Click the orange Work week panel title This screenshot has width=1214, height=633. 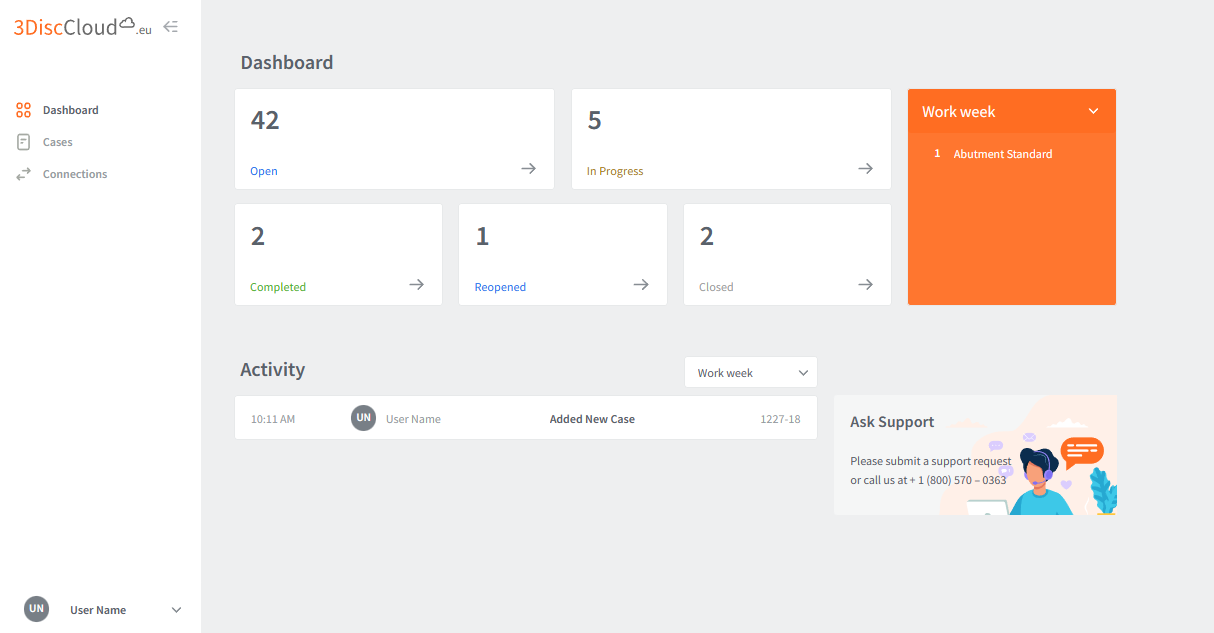[x=959, y=112]
